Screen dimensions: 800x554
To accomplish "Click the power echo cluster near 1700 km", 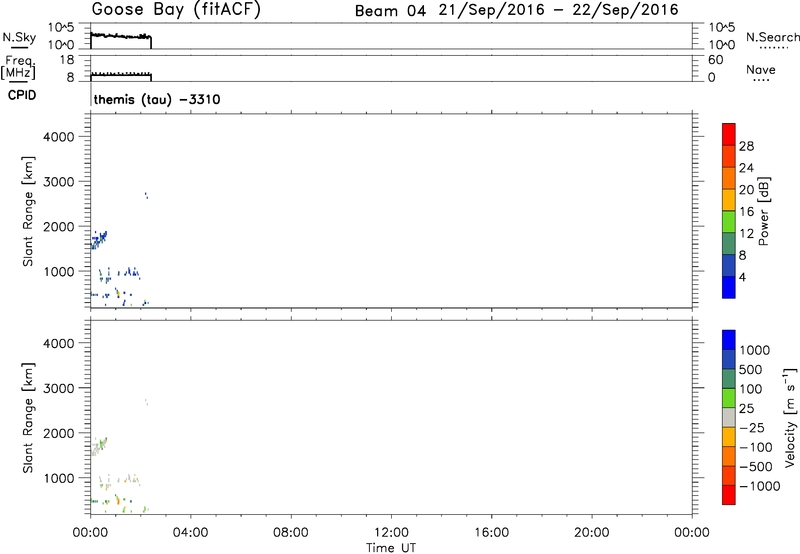I will [98, 240].
